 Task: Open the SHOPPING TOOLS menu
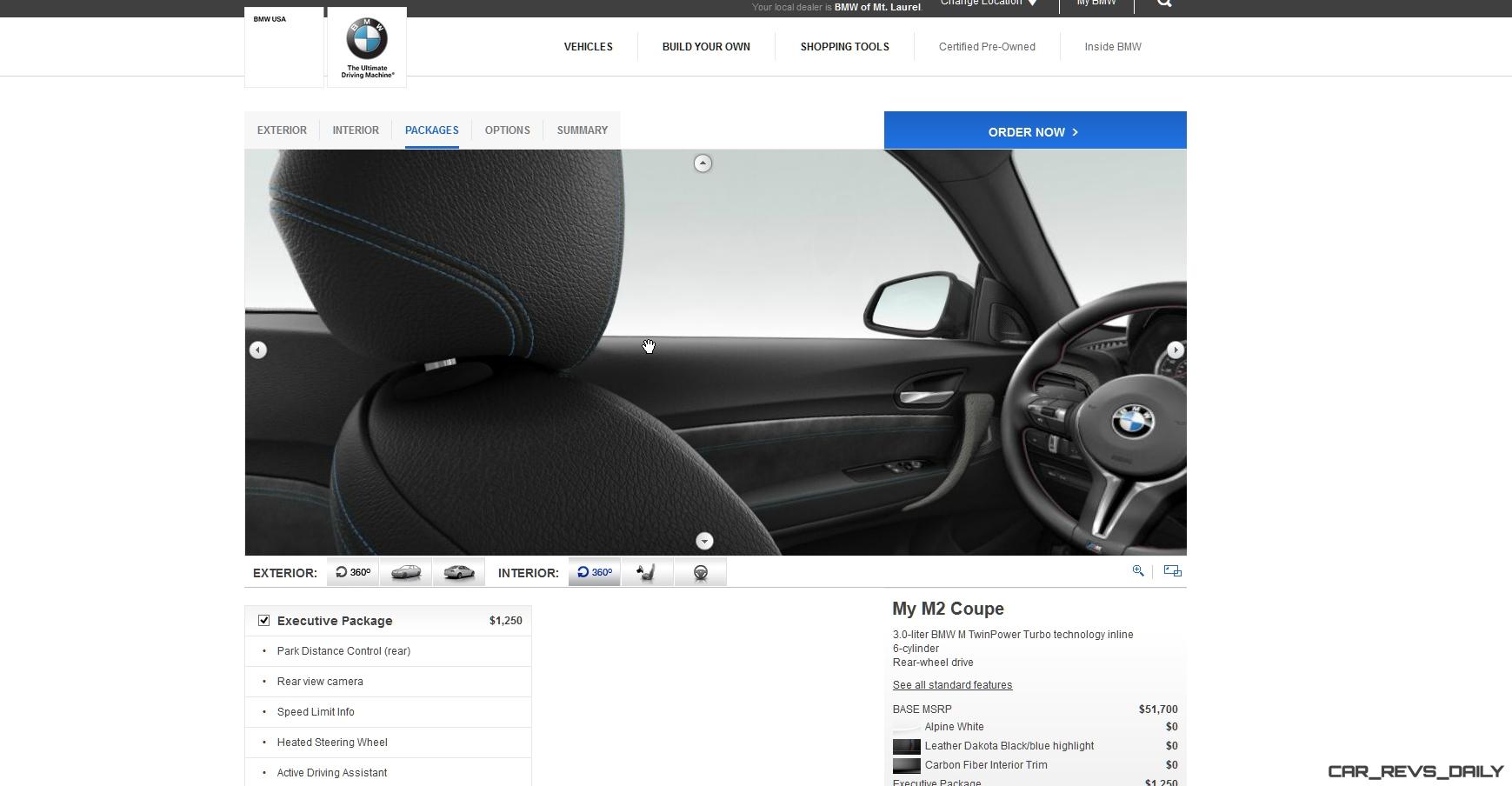845,47
